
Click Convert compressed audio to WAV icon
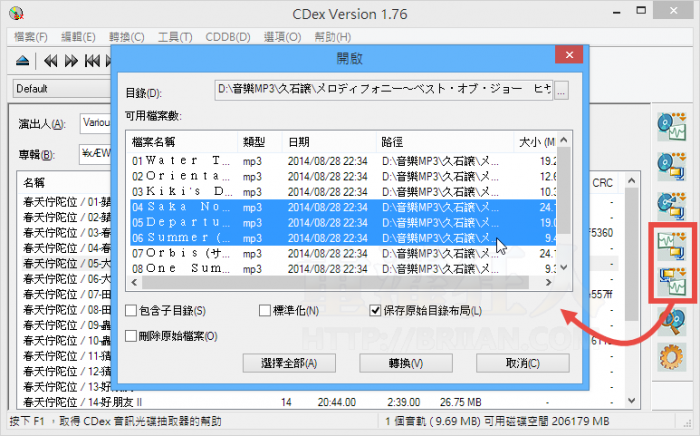(672, 282)
